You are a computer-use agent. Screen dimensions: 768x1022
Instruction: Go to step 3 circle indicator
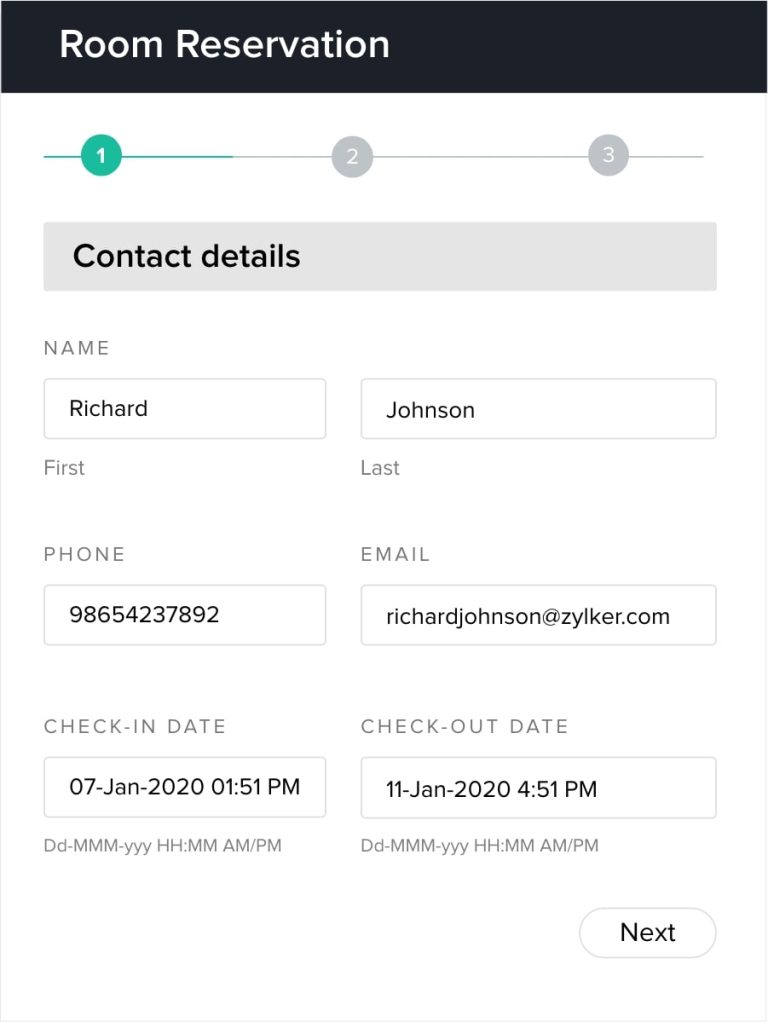(x=608, y=155)
